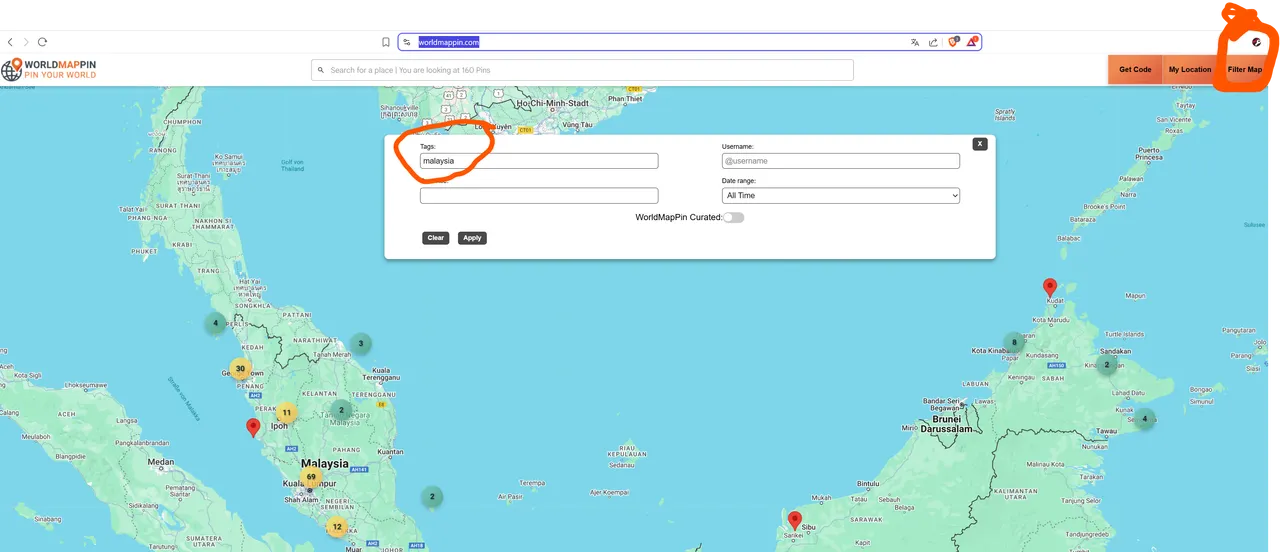Image resolution: width=1280 pixels, height=552 pixels.
Task: Open the 2-pin cluster at Taman Negara
Action: pos(341,409)
